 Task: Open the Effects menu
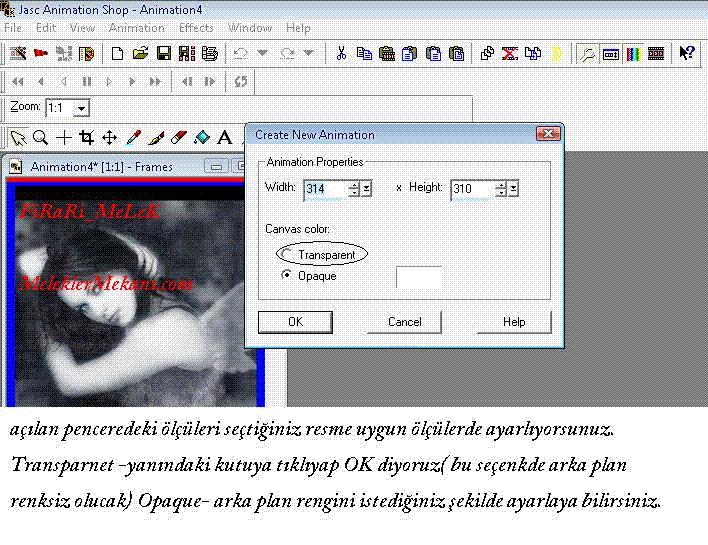(x=196, y=28)
